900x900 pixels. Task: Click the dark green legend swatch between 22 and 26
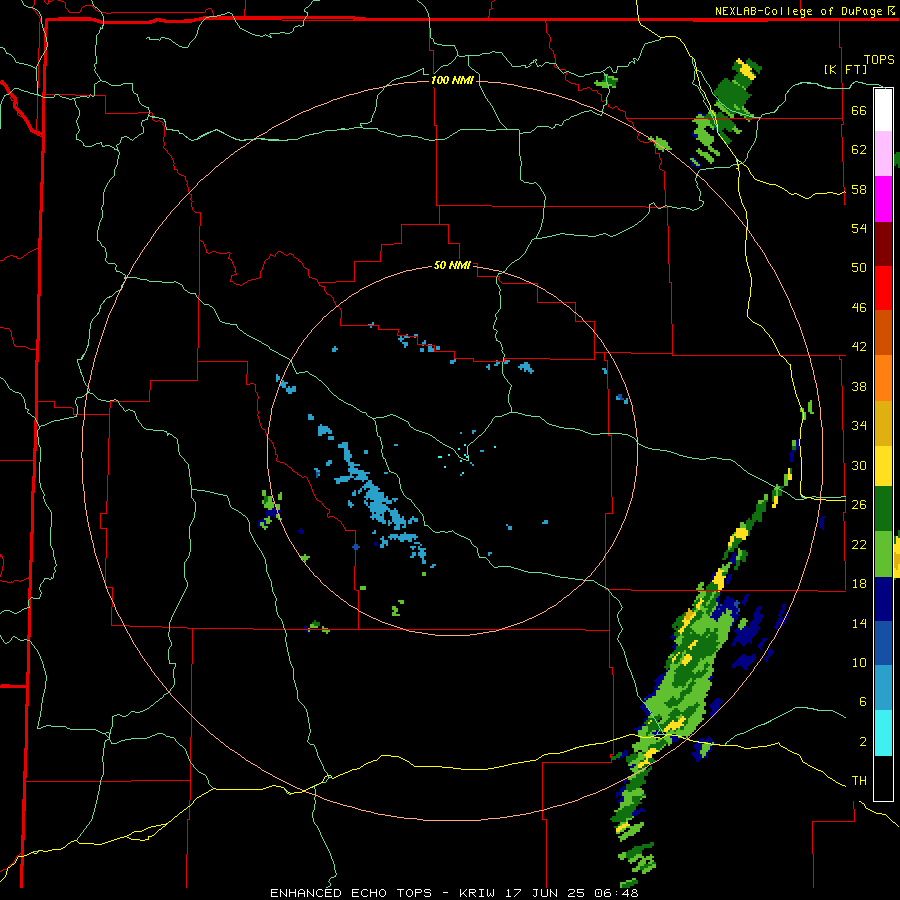point(883,509)
